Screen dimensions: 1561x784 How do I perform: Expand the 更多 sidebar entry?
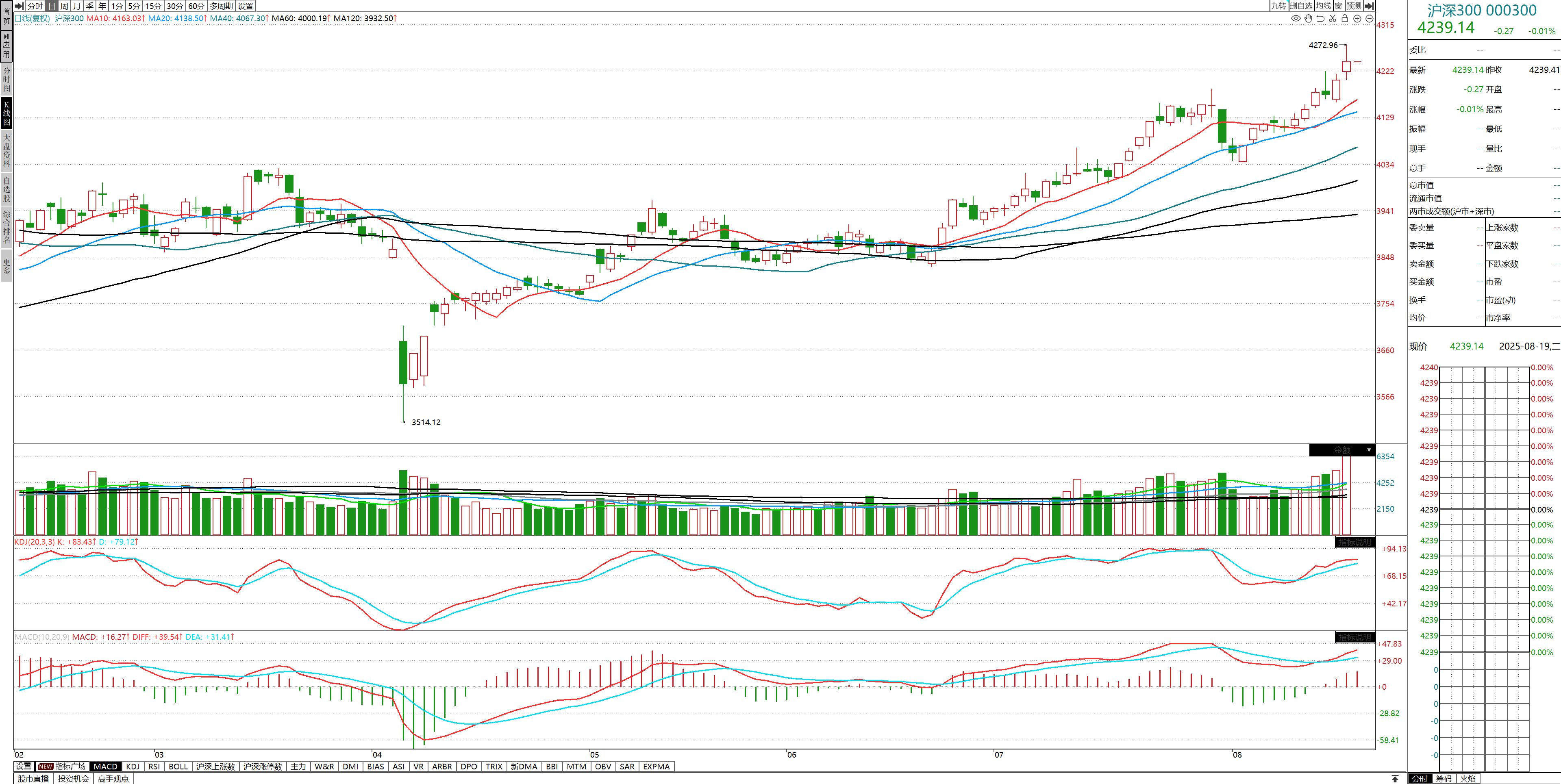(x=7, y=267)
